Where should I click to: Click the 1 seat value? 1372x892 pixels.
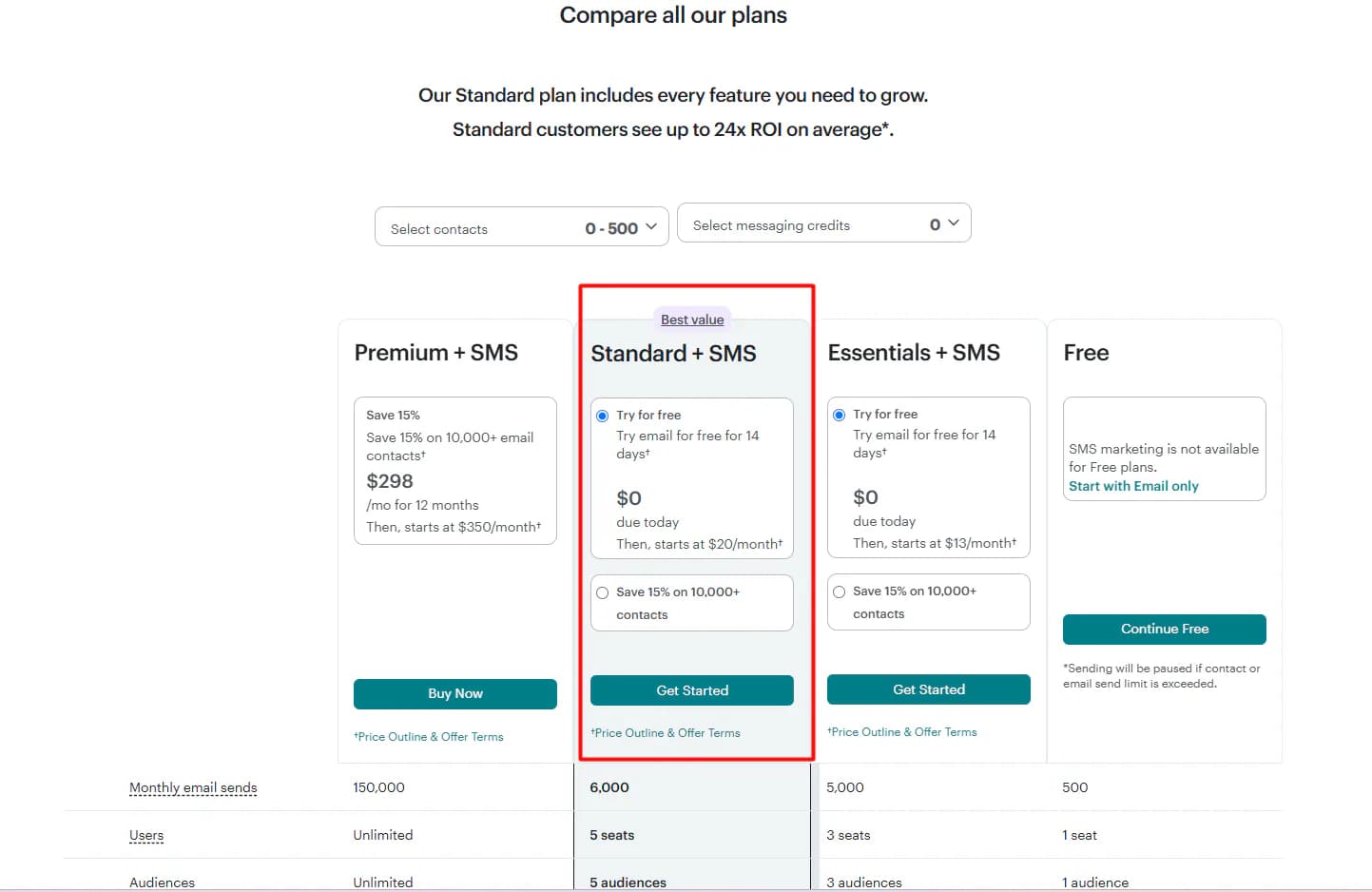(1079, 835)
